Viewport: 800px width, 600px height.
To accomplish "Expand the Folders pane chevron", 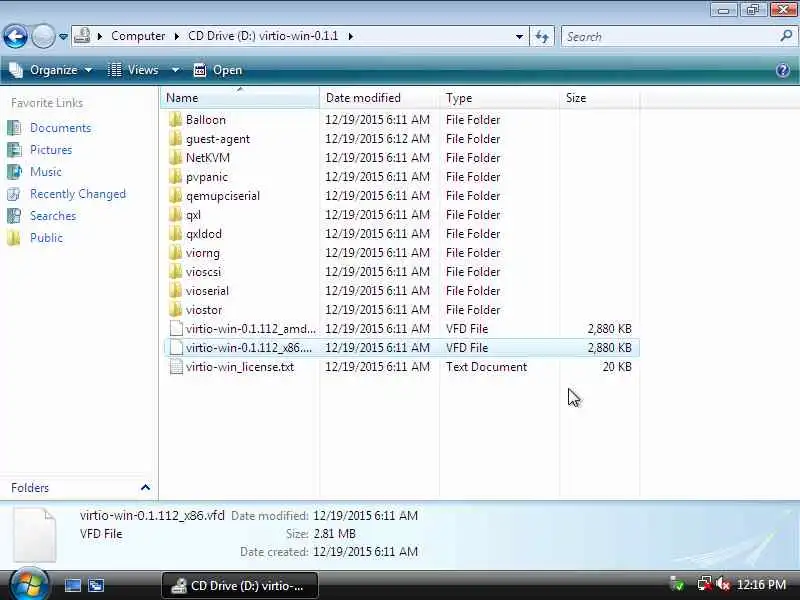I will 145,488.
